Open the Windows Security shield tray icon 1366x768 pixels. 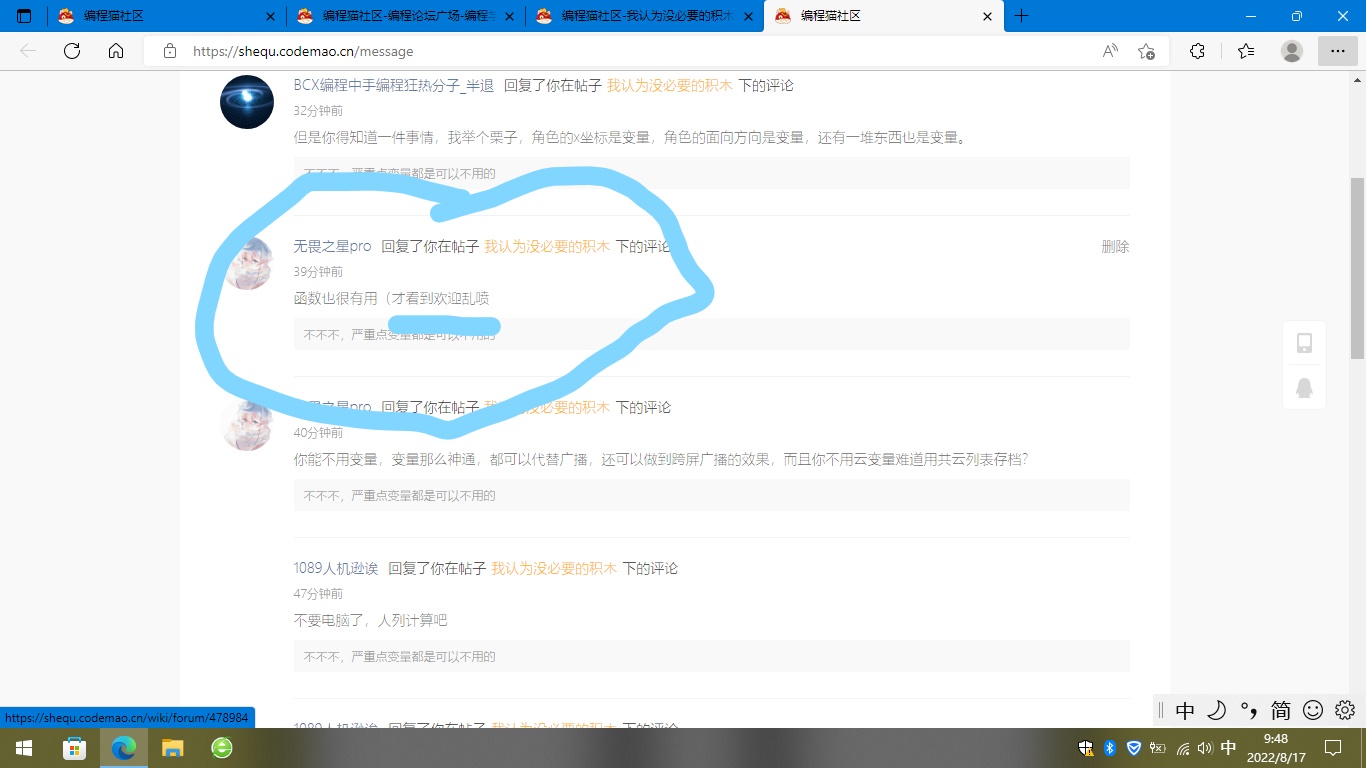tap(1085, 748)
